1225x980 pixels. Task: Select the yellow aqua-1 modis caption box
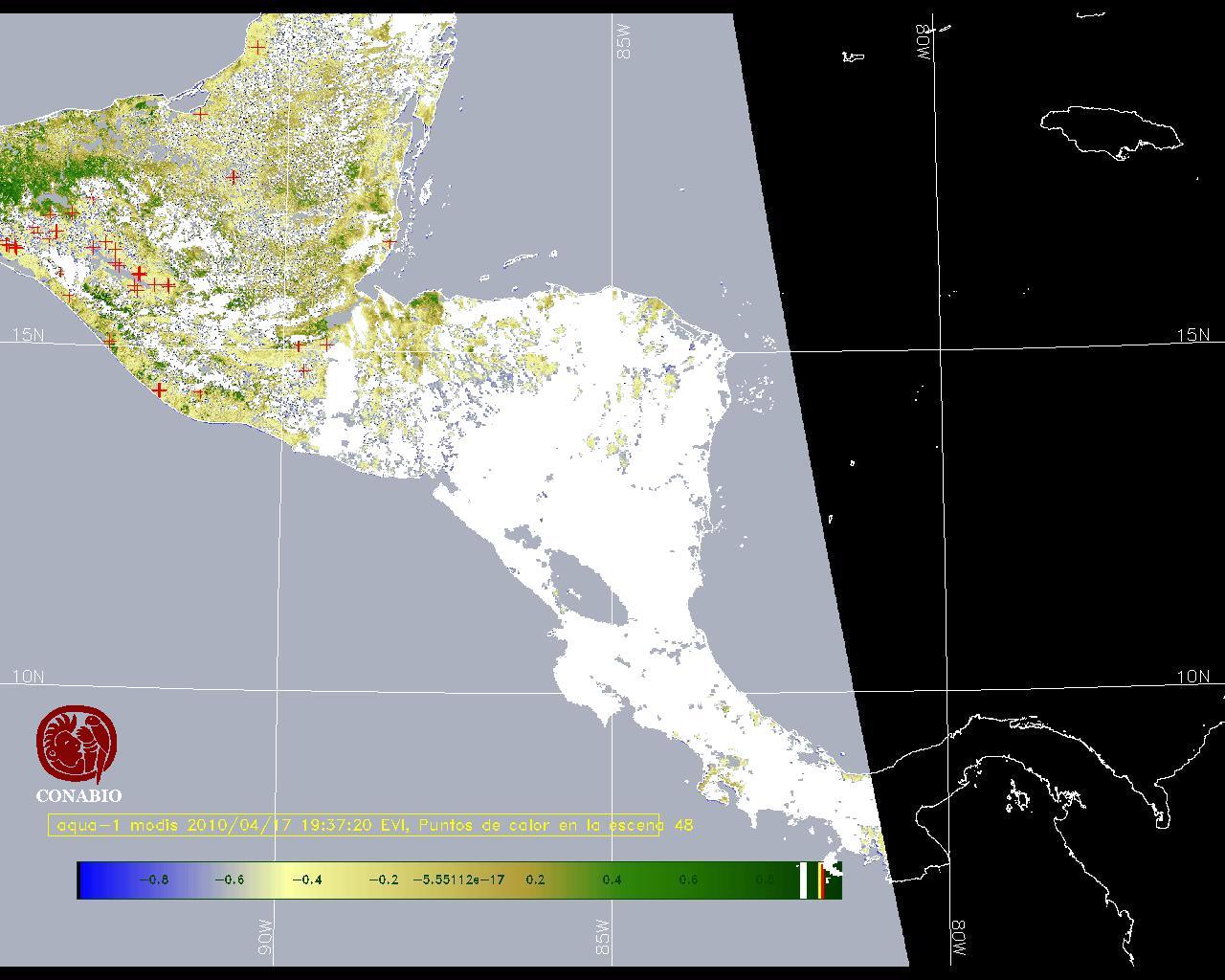[x=354, y=825]
